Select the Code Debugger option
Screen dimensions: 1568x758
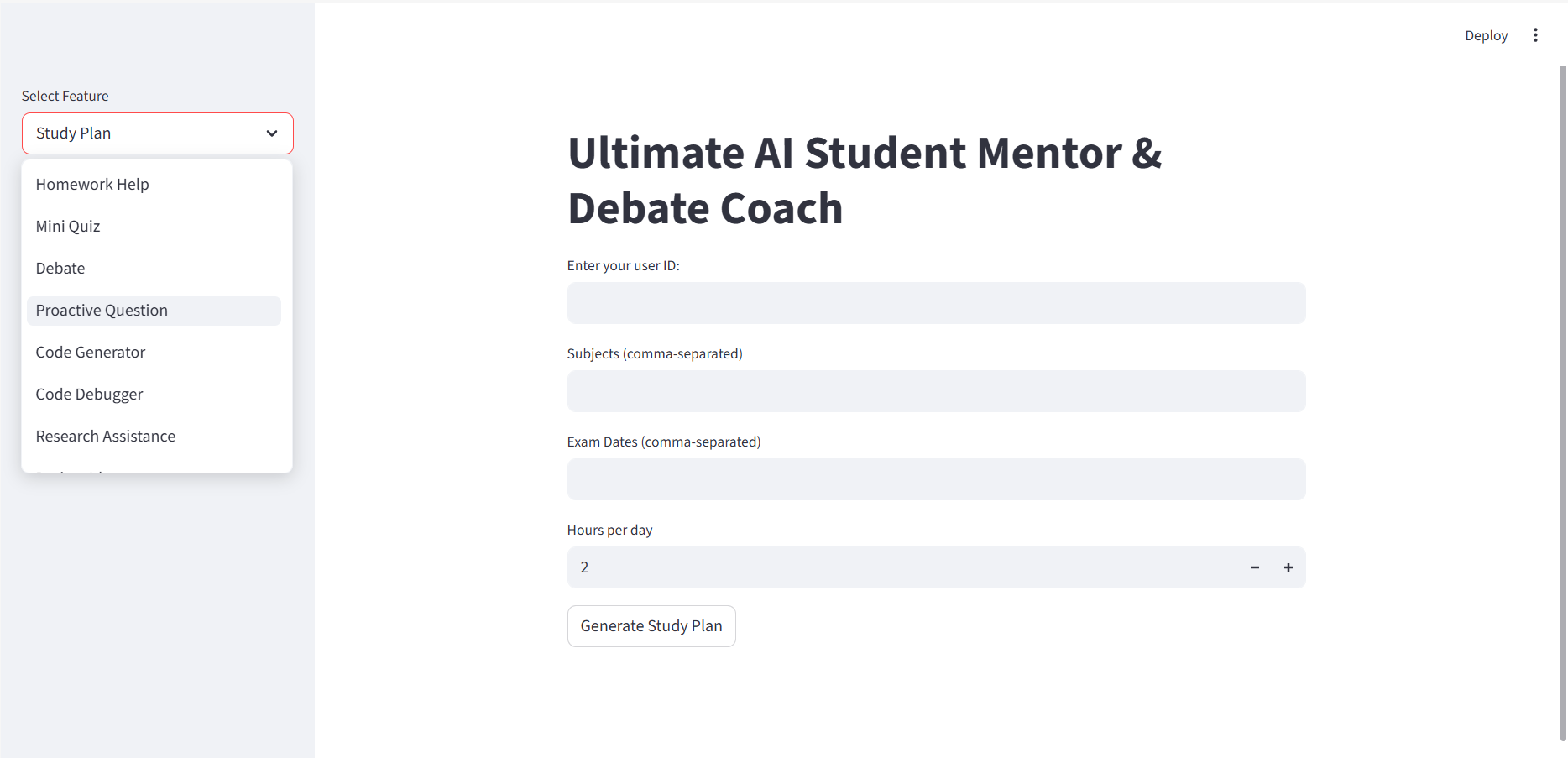coord(89,395)
